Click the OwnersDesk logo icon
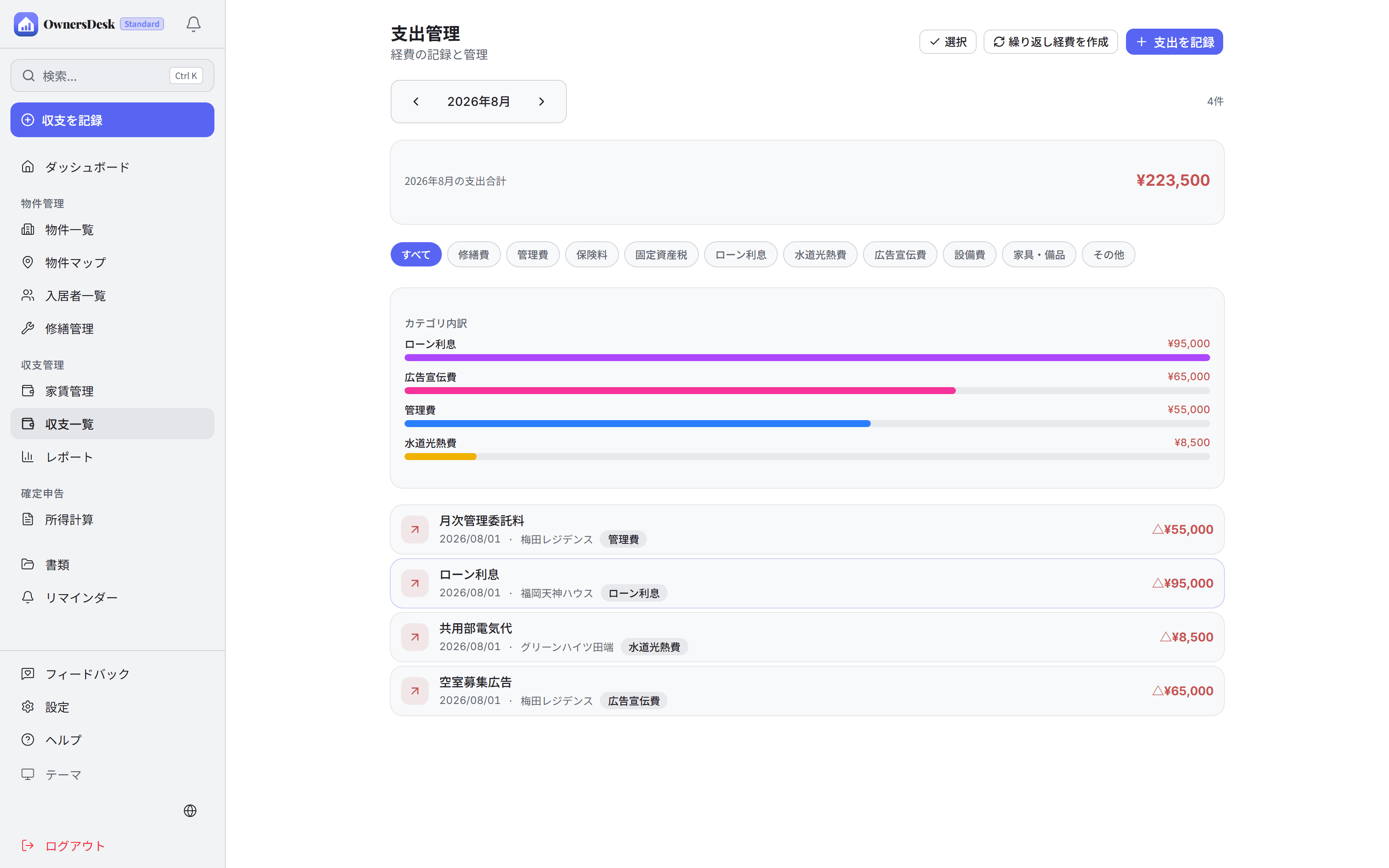The width and height of the screenshot is (1389, 868). (x=26, y=24)
